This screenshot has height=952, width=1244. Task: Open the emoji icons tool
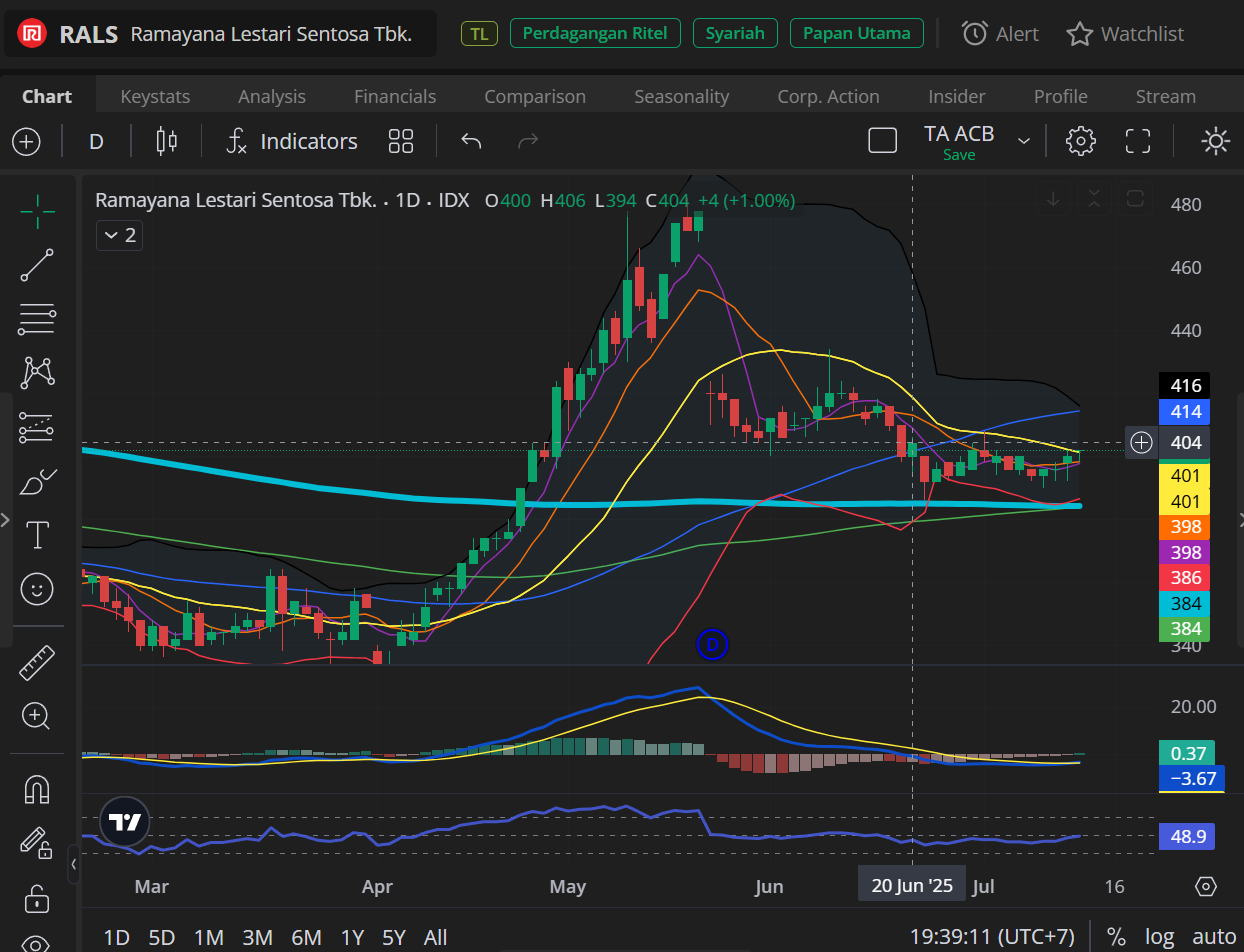(37, 590)
